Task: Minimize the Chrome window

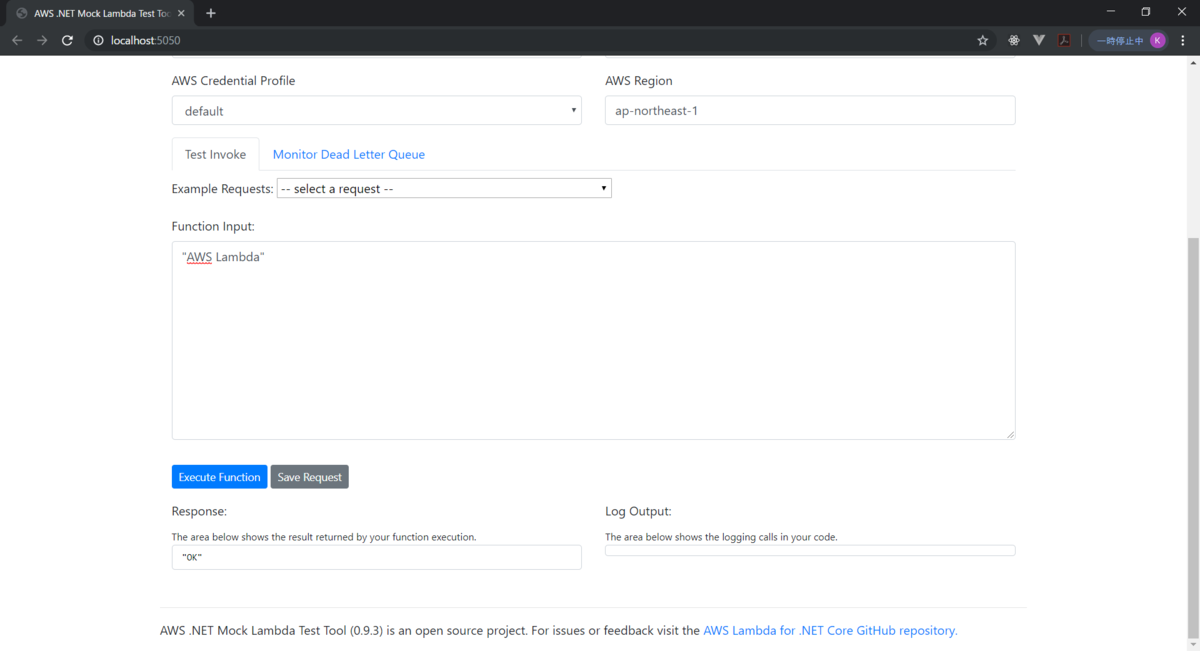Action: pos(1111,11)
